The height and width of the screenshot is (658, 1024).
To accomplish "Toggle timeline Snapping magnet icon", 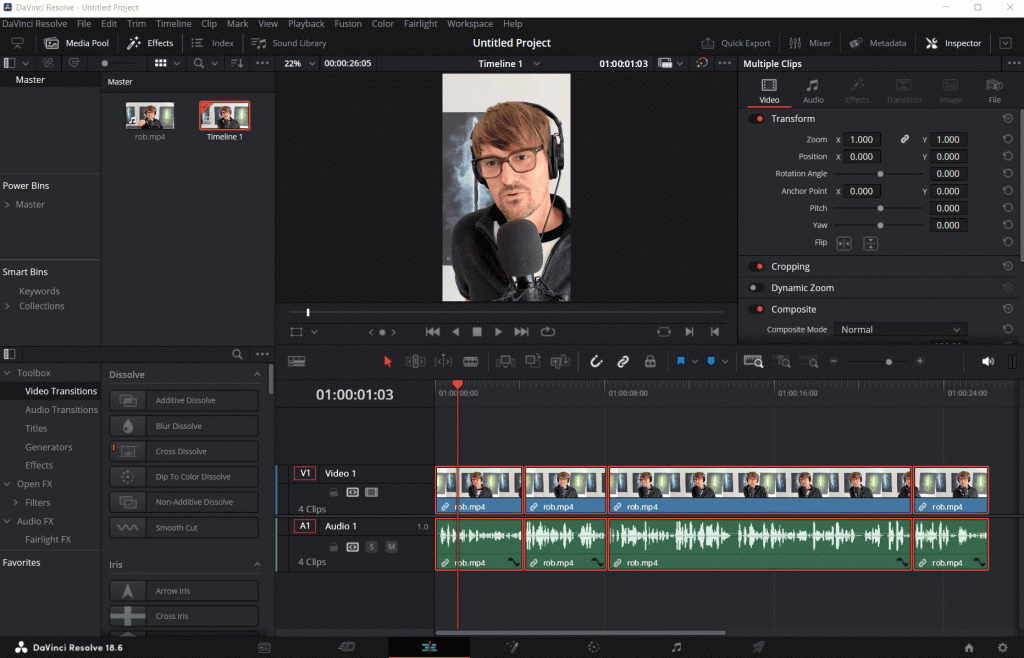I will tap(596, 361).
